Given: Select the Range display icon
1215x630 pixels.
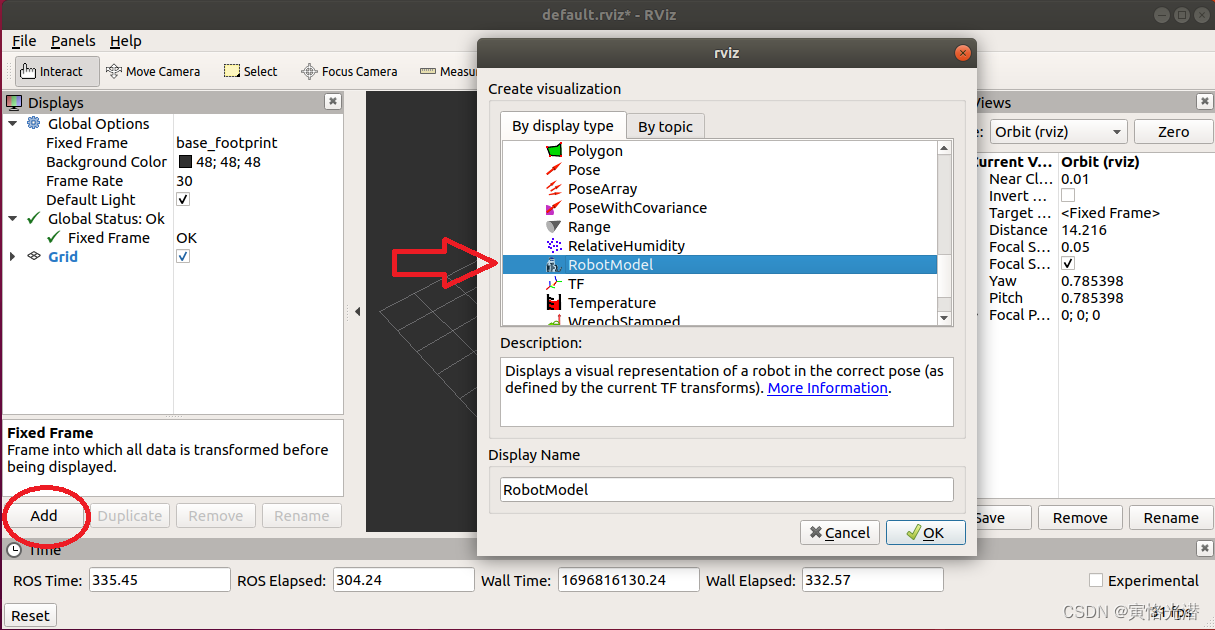Looking at the screenshot, I should pos(554,227).
